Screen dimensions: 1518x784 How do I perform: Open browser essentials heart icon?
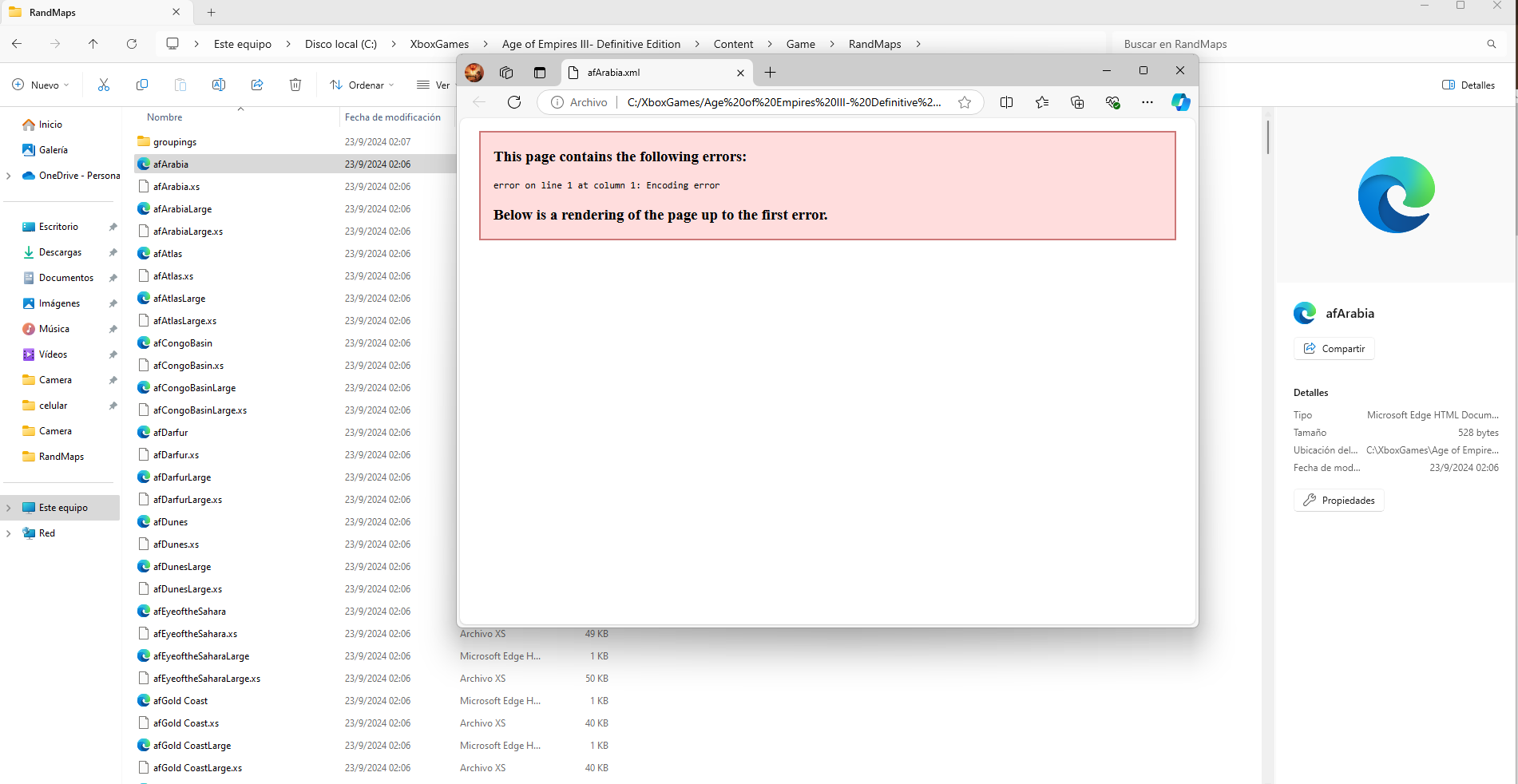pos(1112,102)
